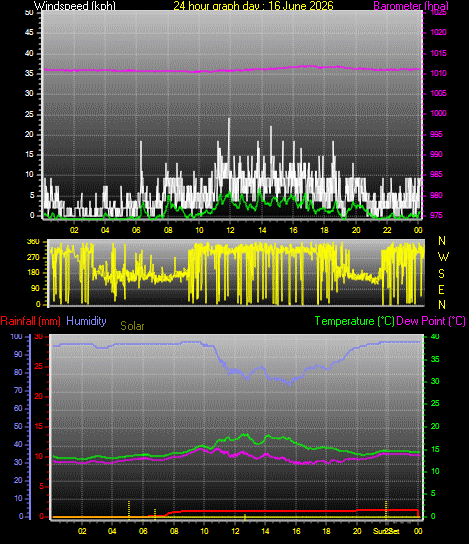
Task: Click the 100 humidity scale value
Action: [16, 337]
